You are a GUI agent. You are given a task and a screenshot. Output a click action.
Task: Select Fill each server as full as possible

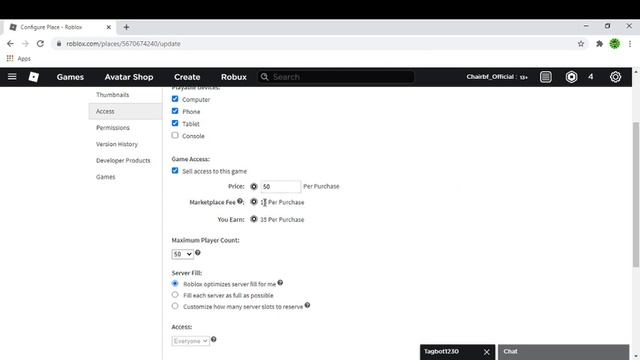coord(175,295)
